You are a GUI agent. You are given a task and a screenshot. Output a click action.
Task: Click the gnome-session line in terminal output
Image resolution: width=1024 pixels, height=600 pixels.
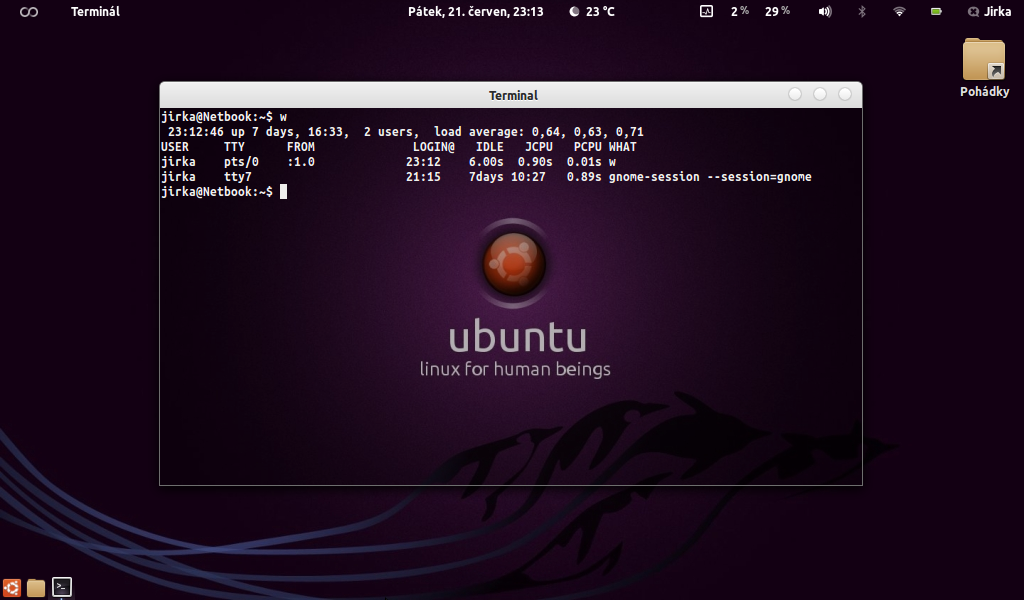pyautogui.click(x=486, y=177)
